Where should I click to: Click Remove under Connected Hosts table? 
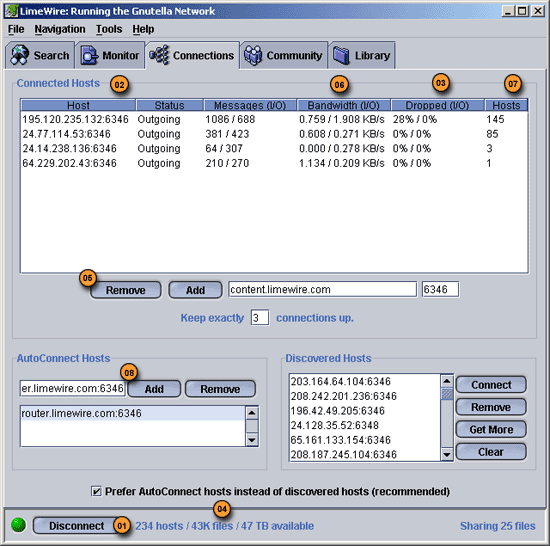126,290
